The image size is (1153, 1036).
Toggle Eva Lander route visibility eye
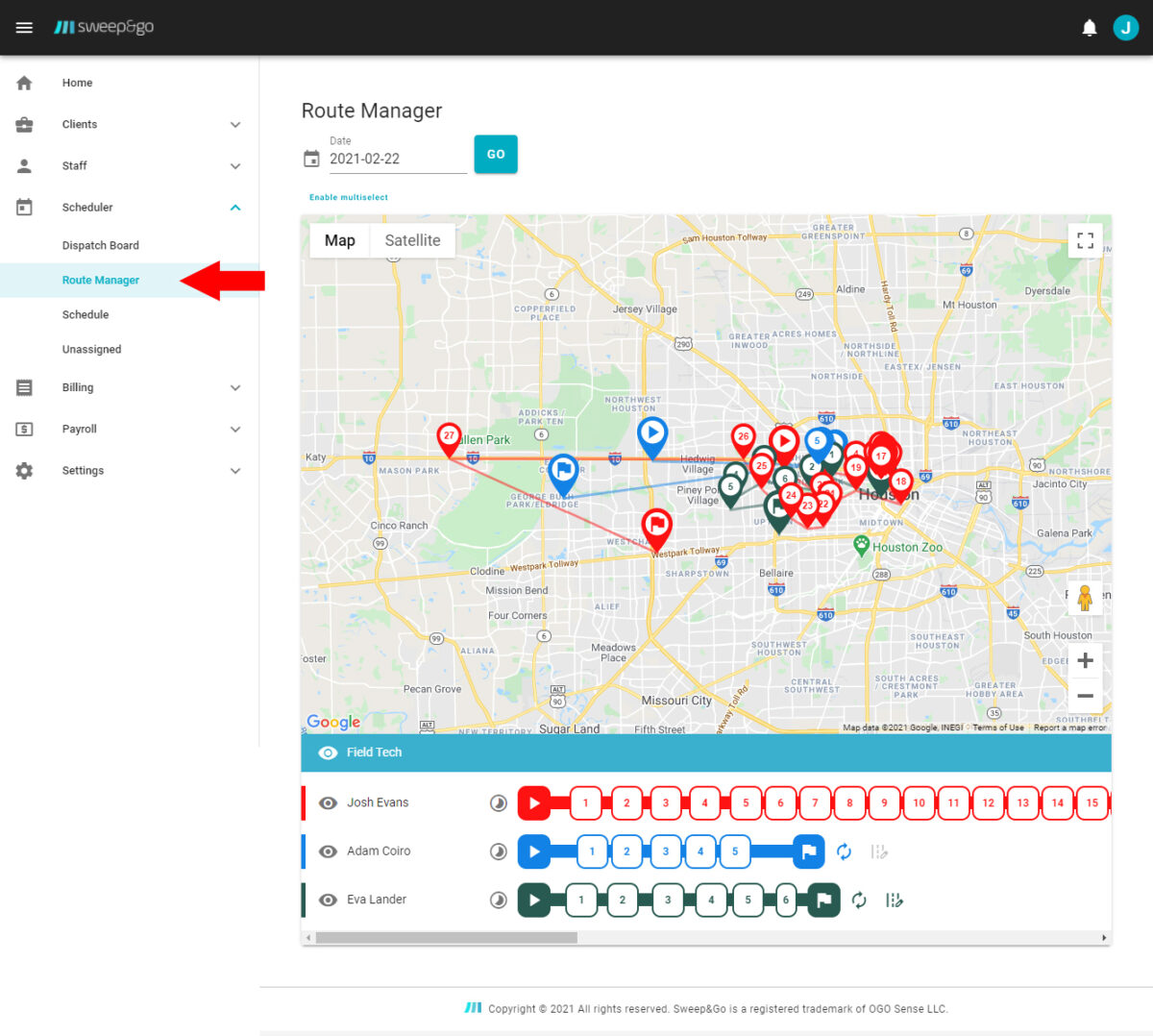[x=328, y=900]
